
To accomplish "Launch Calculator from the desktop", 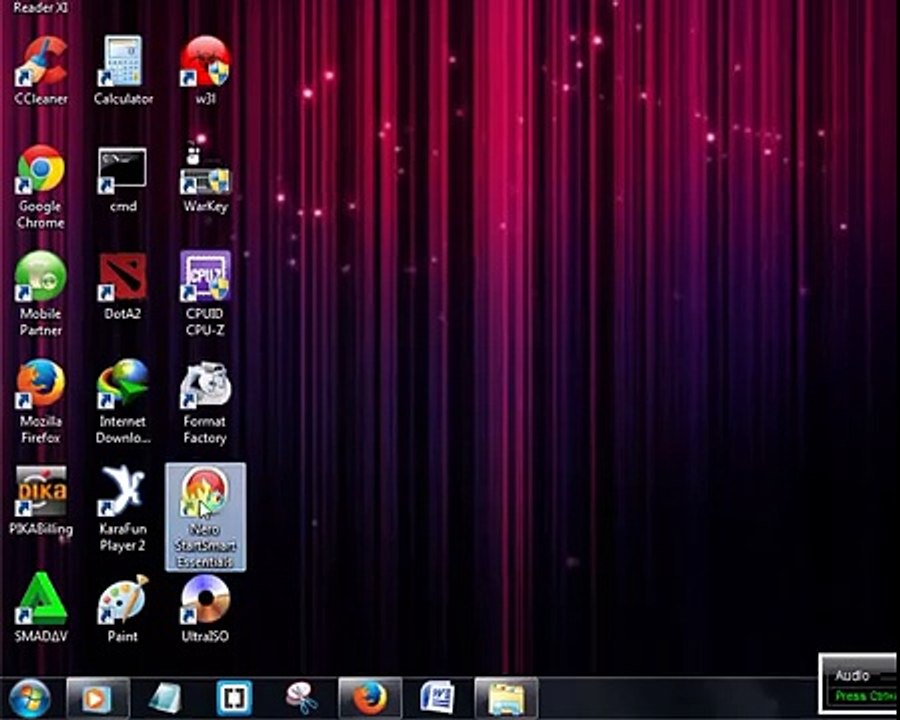I will click(123, 70).
